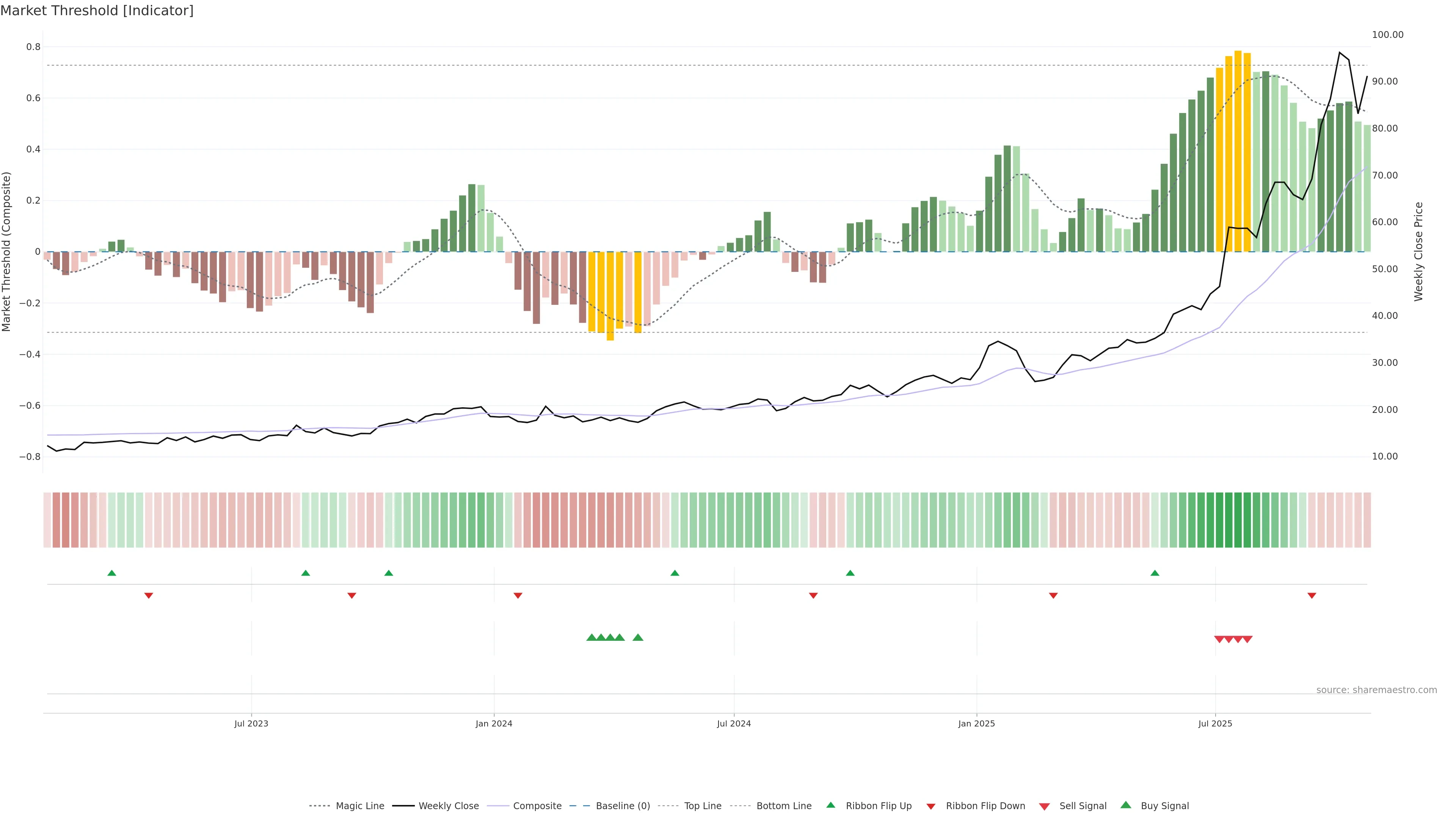
Task: Click the Jul 2023 x-axis label
Action: pyautogui.click(x=251, y=723)
